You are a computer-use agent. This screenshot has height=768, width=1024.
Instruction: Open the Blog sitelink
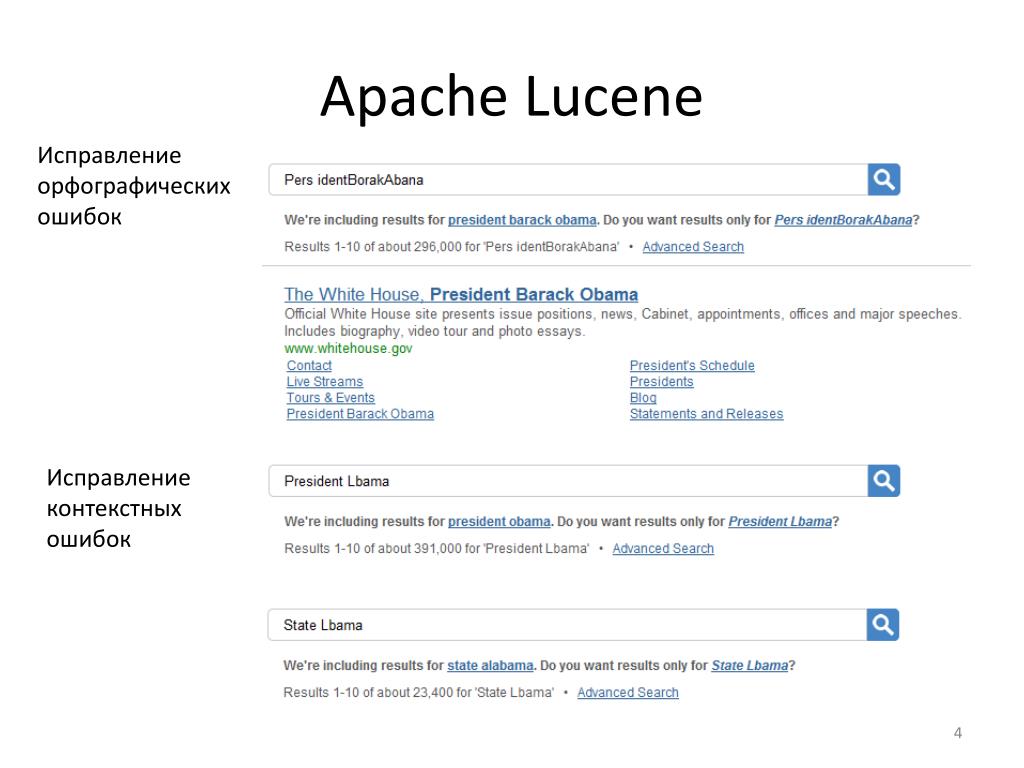(x=643, y=398)
